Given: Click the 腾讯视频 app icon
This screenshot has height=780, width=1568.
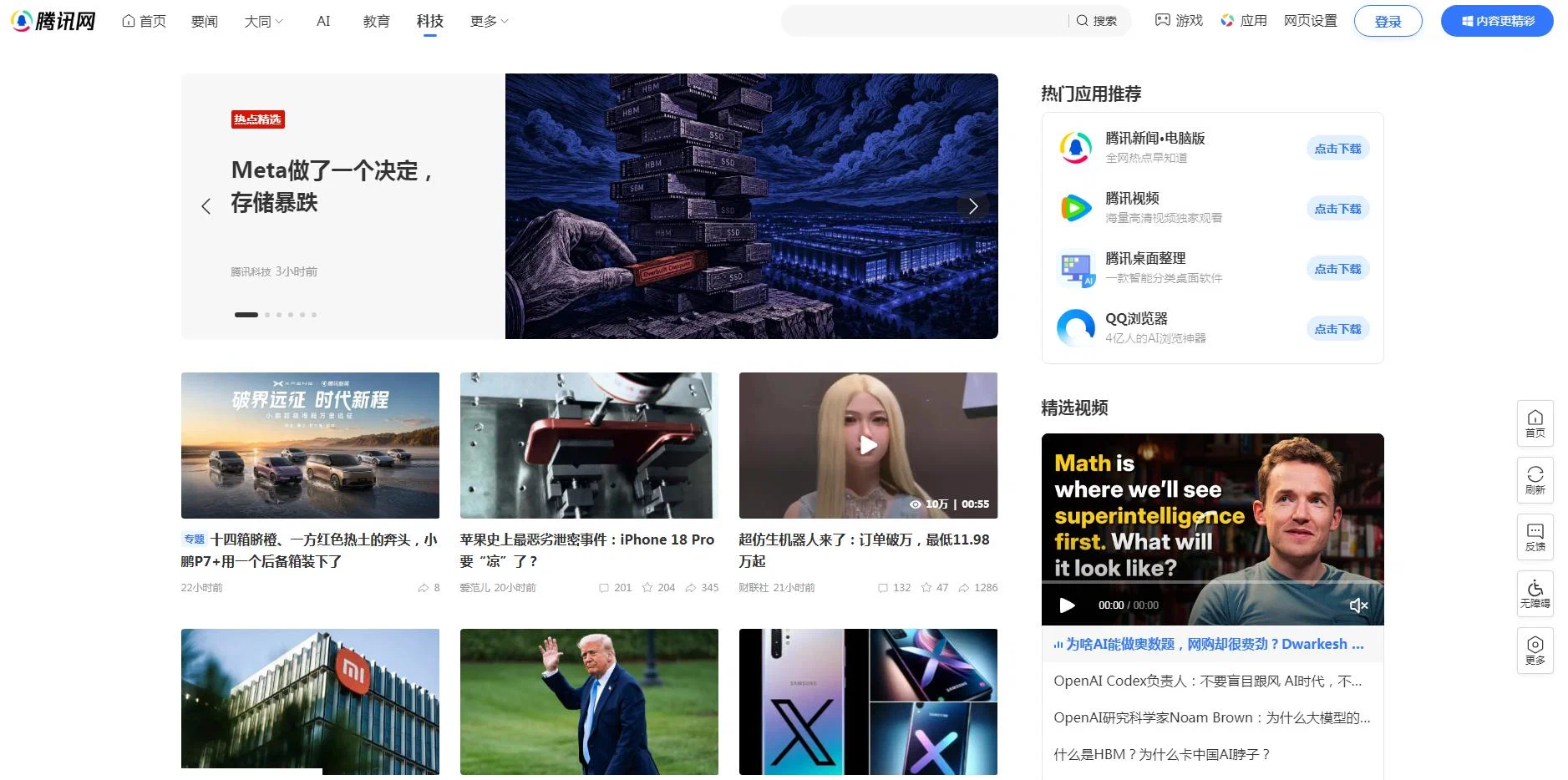Looking at the screenshot, I should click(1075, 208).
